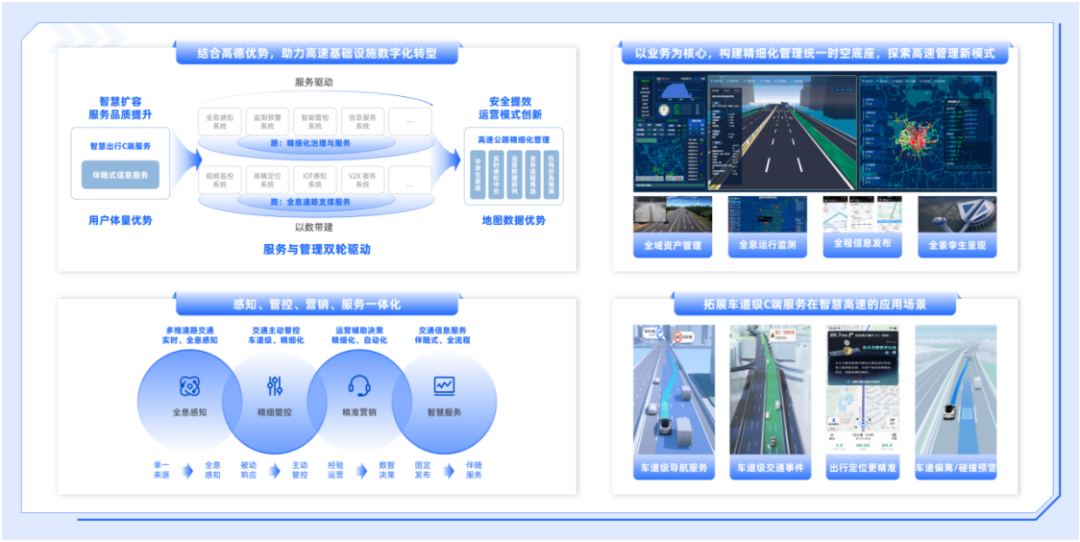Select the V2X服务系统 box
Viewport: 1080px width, 542px height.
[362, 180]
